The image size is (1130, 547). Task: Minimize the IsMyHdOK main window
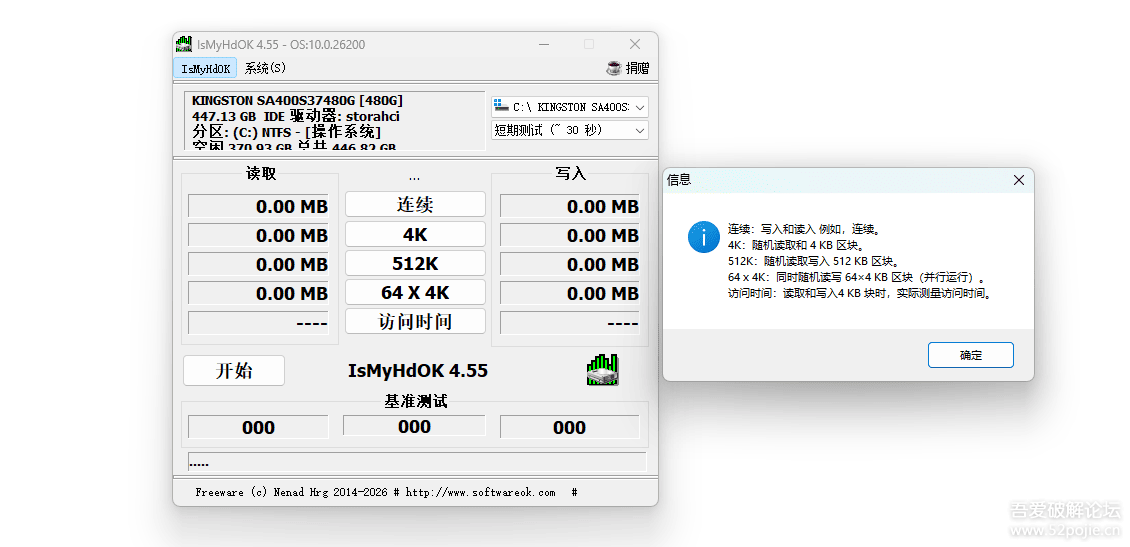[x=546, y=45]
